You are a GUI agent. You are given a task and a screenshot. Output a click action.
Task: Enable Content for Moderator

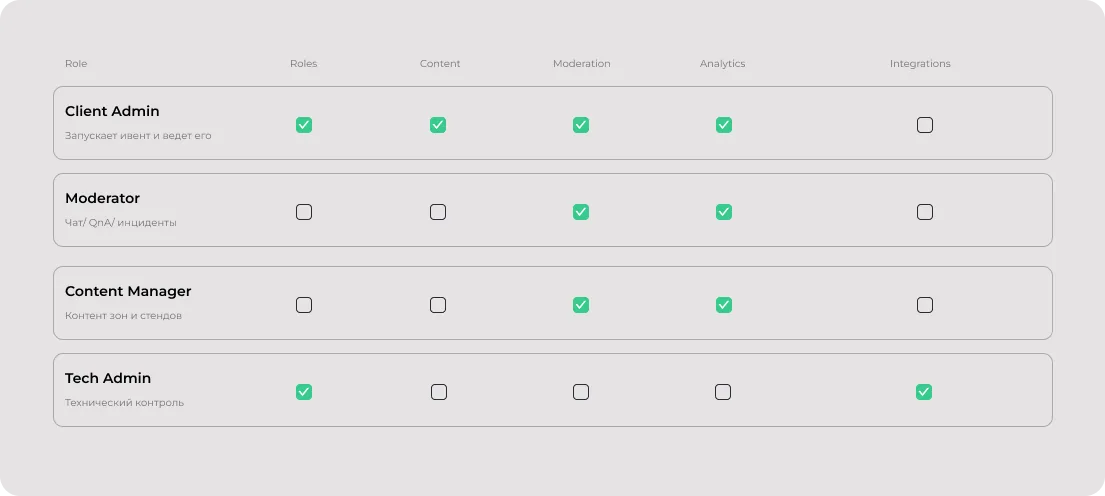438,212
